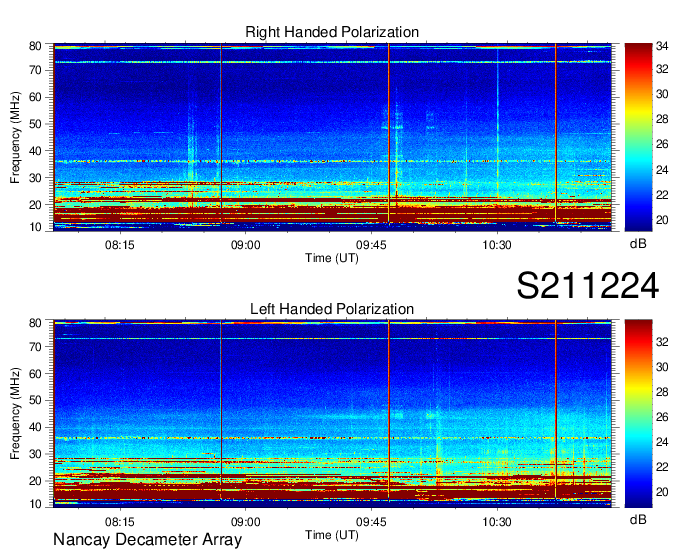Click the 50 frequency tick of Left Handed plot
Viewport: 680px width, 552px height.
pos(35,400)
